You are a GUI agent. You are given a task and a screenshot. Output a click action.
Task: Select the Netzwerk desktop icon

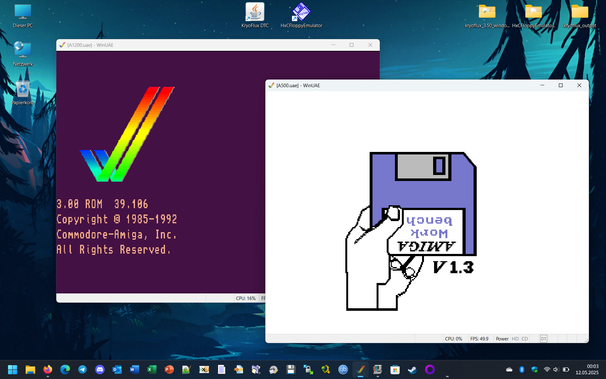(x=22, y=54)
